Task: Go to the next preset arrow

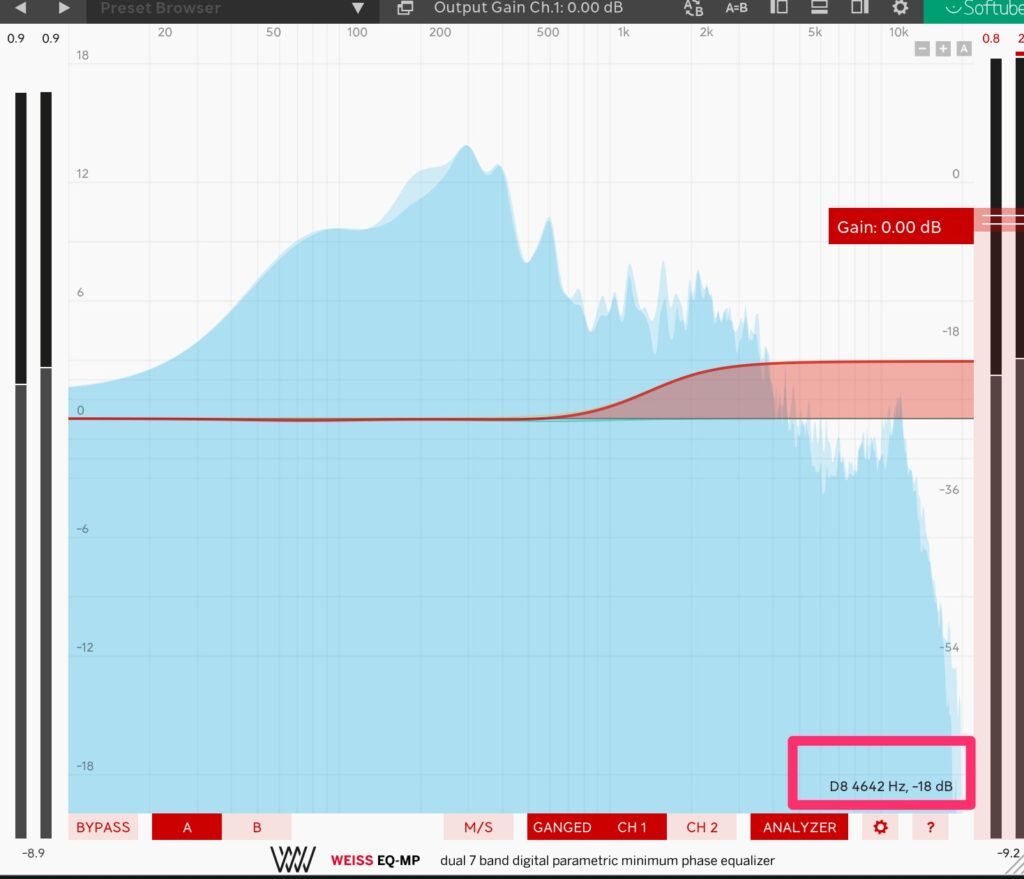Action: tap(64, 8)
